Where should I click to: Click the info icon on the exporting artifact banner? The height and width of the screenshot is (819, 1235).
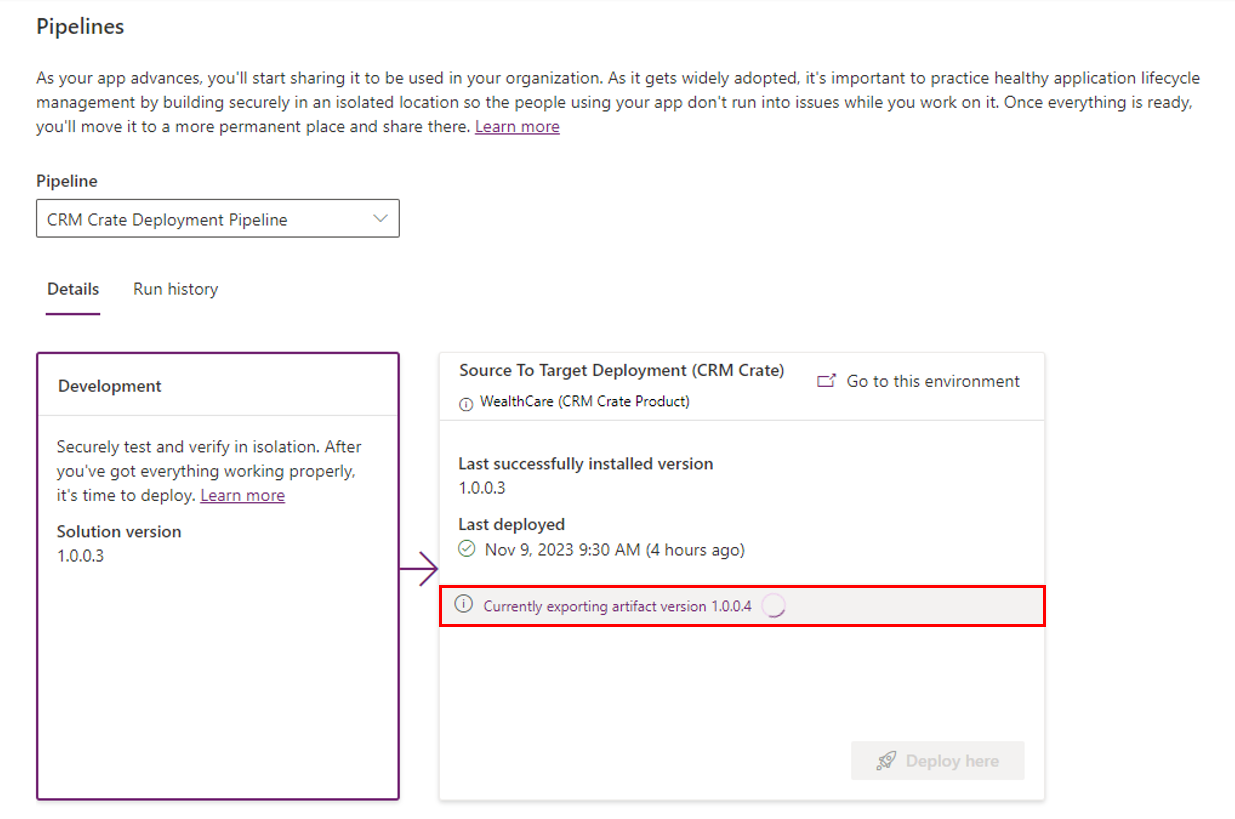[x=465, y=604]
